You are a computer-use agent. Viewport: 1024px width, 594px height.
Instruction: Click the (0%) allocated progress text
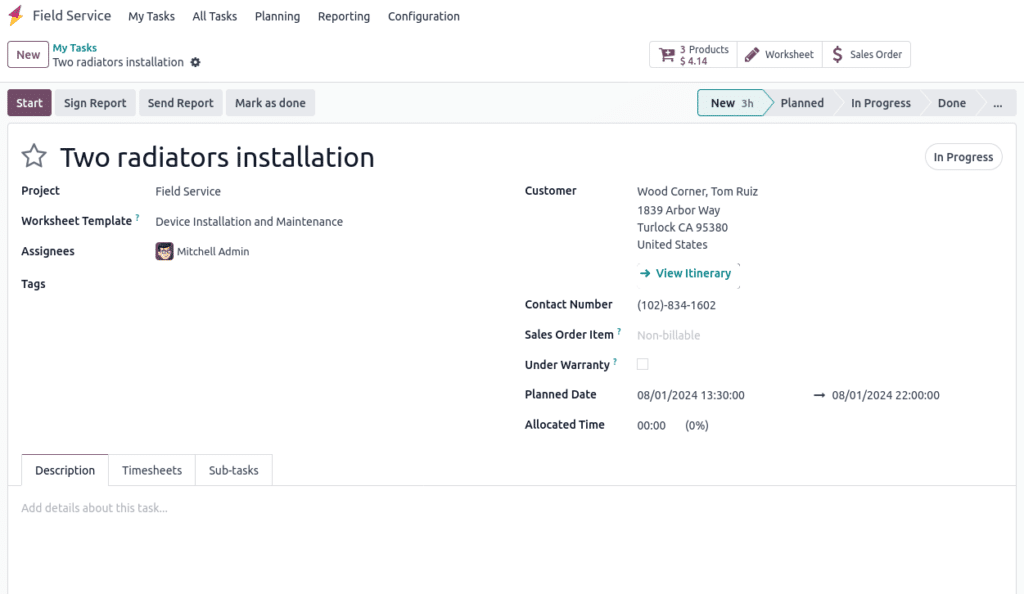tap(697, 426)
